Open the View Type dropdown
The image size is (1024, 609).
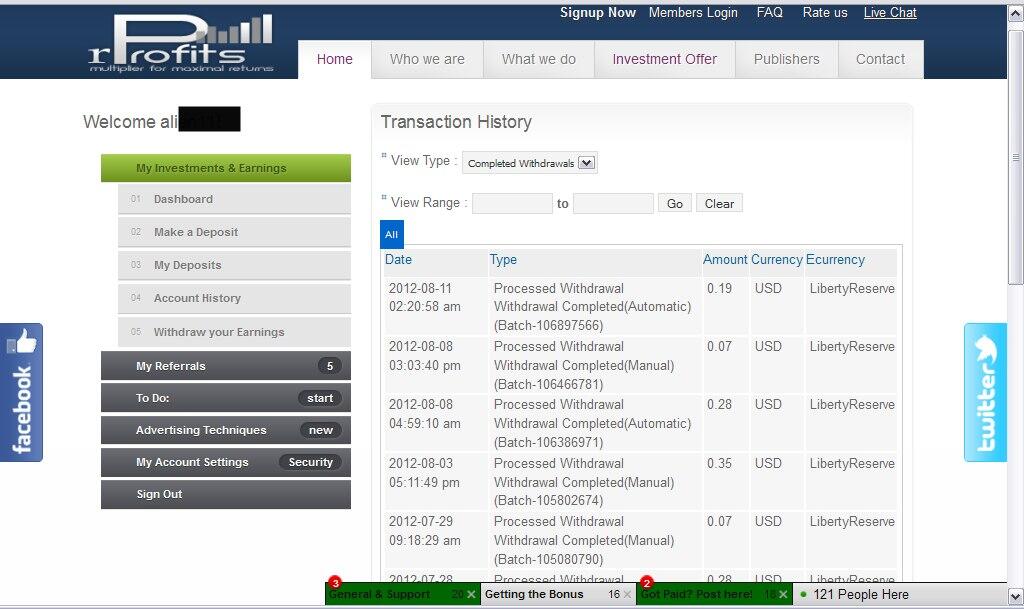coord(530,163)
